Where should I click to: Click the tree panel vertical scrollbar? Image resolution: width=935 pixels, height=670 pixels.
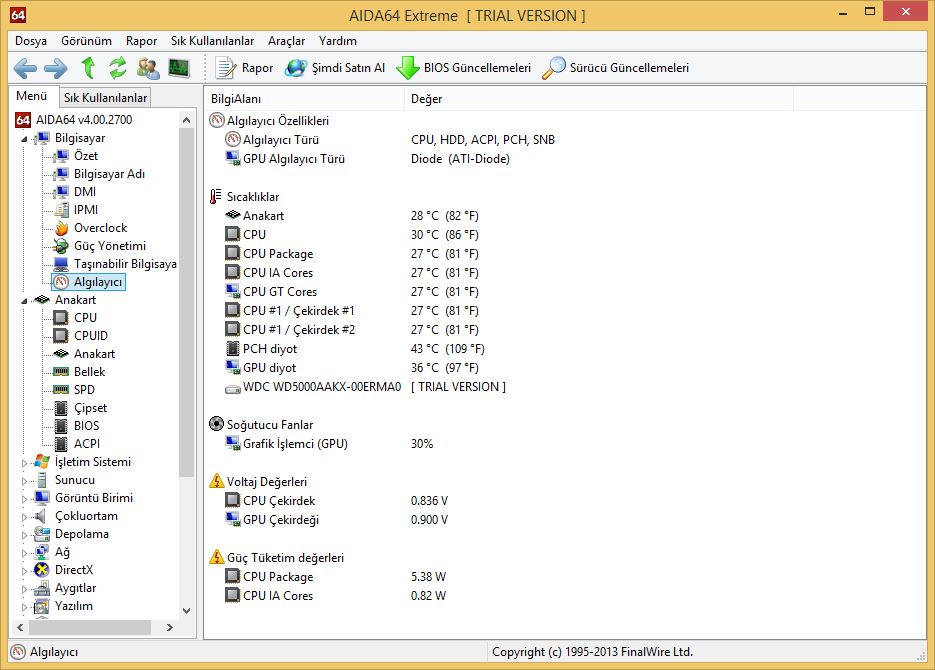pyautogui.click(x=187, y=300)
